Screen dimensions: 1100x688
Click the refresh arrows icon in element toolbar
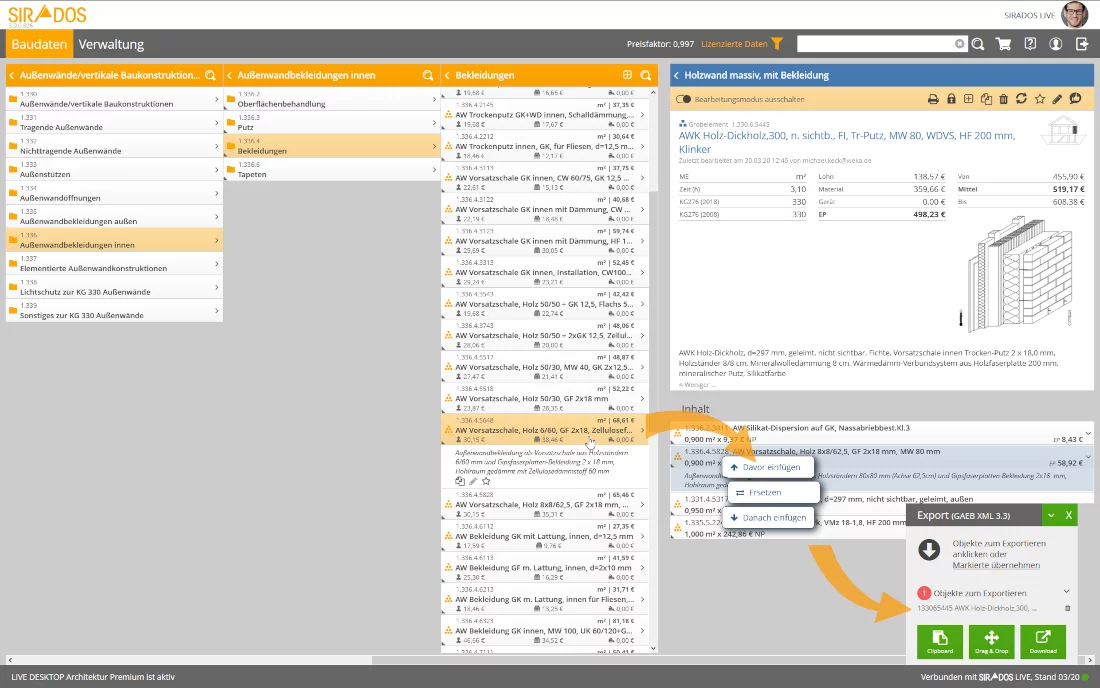point(1021,99)
